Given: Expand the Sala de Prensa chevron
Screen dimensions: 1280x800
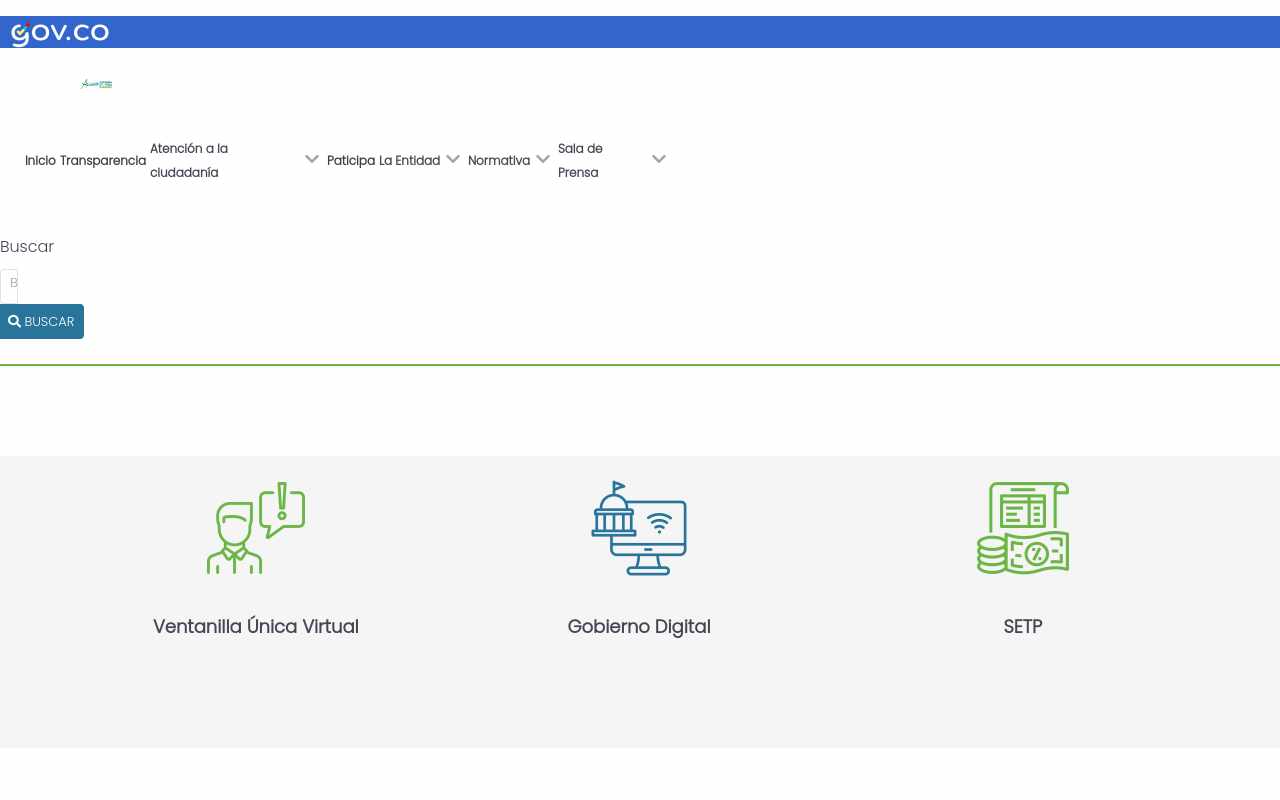Looking at the screenshot, I should pyautogui.click(x=659, y=159).
